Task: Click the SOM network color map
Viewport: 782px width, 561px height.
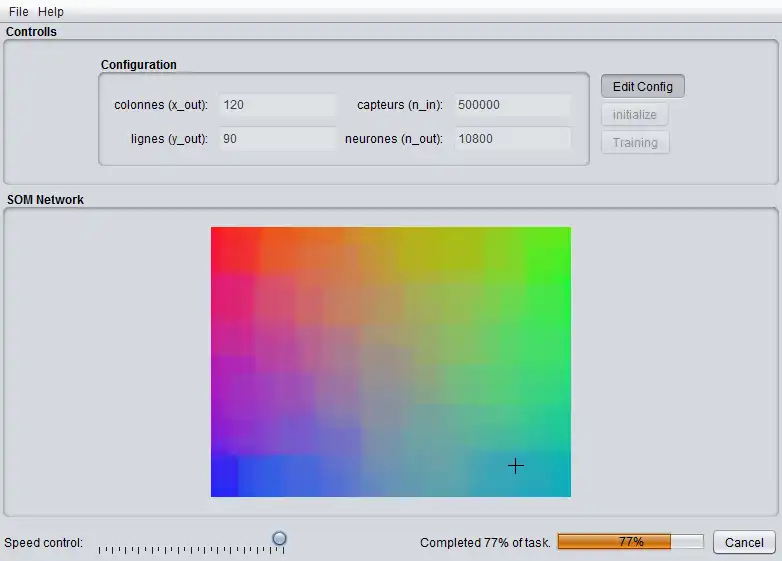Action: tap(391, 362)
